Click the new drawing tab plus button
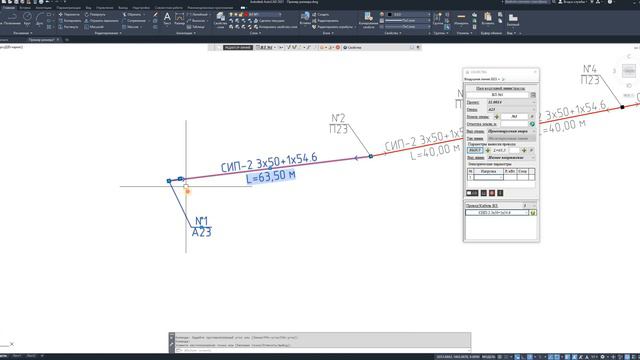The height and width of the screenshot is (360, 640). pos(67,40)
